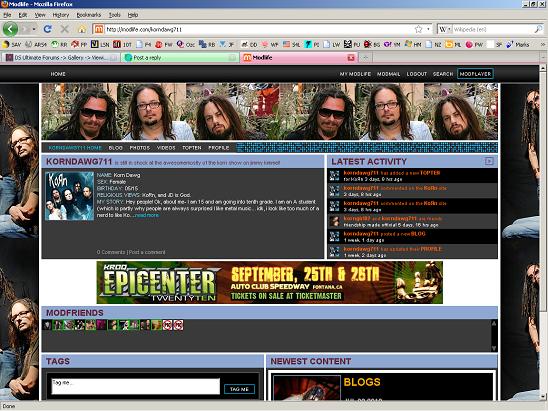Click the Wikipedia search input field
Screen dimensions: 548x411
493,29
